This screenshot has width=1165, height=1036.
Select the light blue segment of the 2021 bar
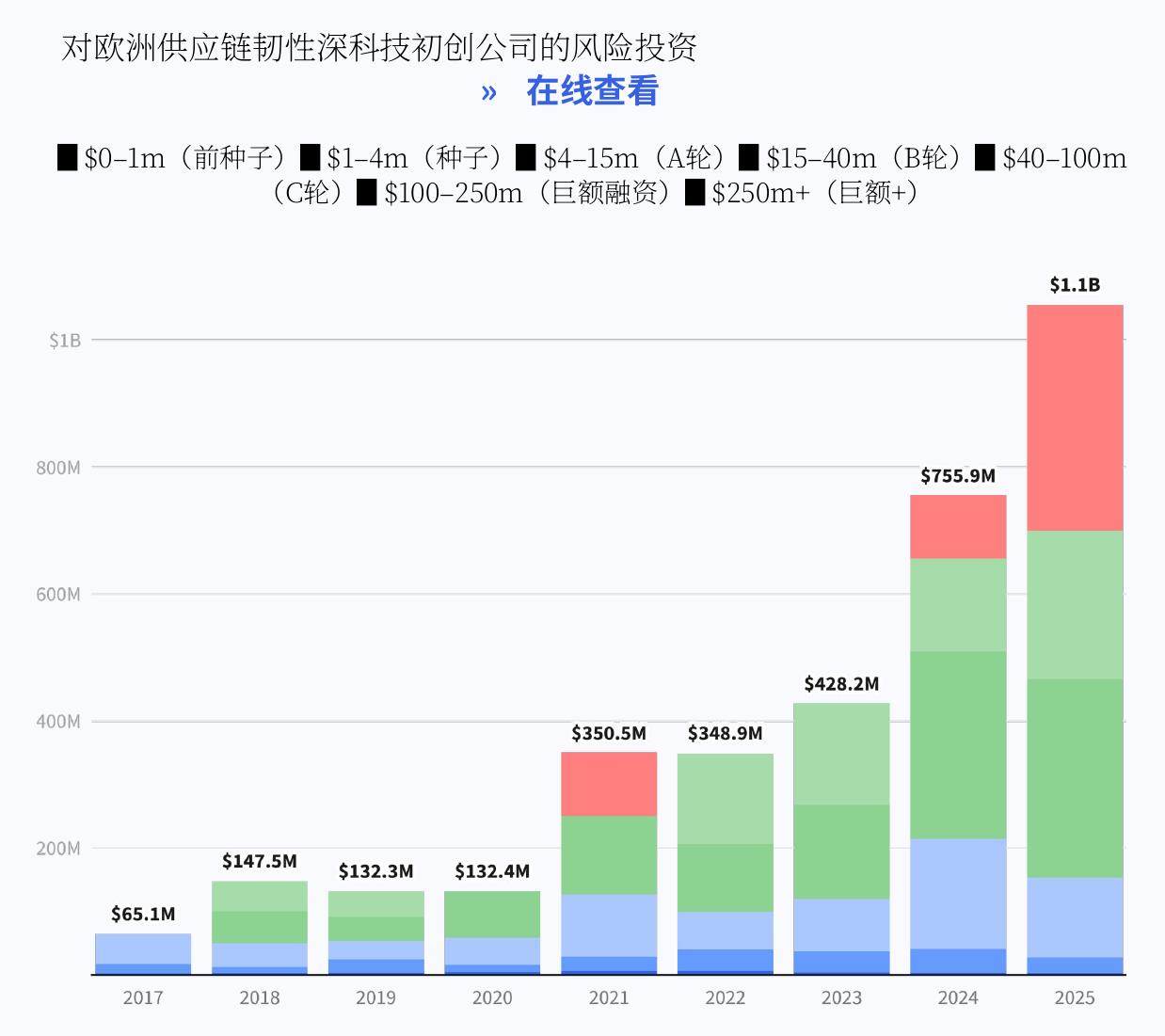[609, 926]
